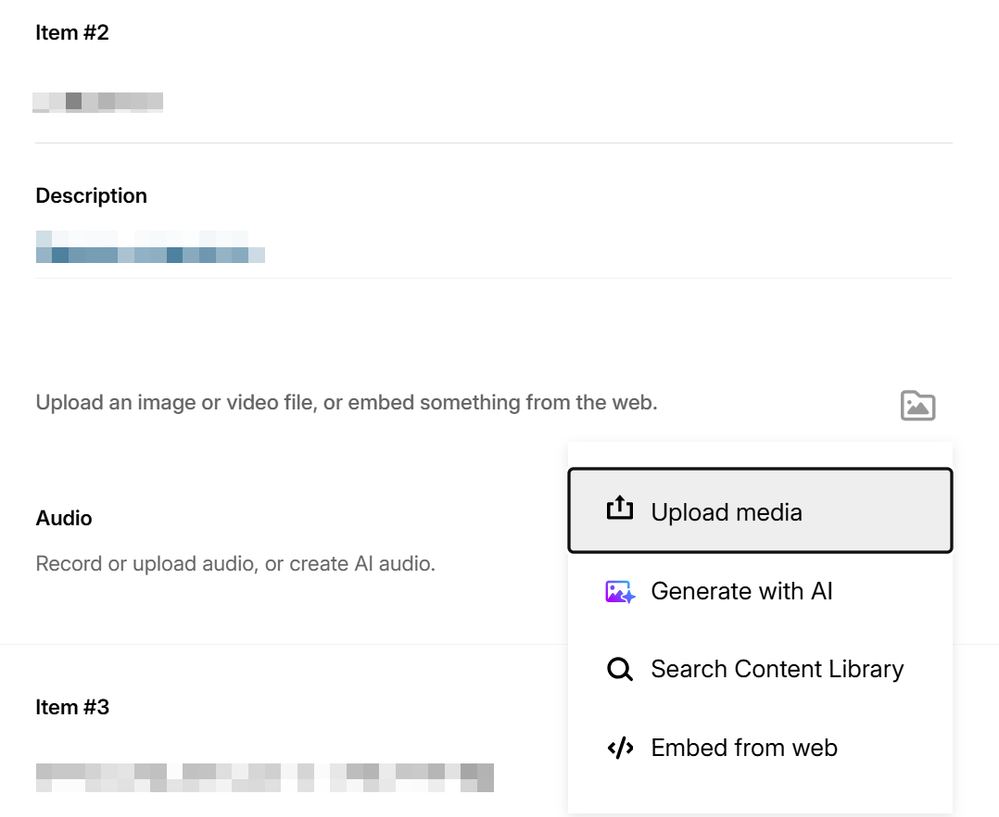Click the colorful AI sparkle image icon
Viewport: 999px width, 817px height.
pos(620,591)
